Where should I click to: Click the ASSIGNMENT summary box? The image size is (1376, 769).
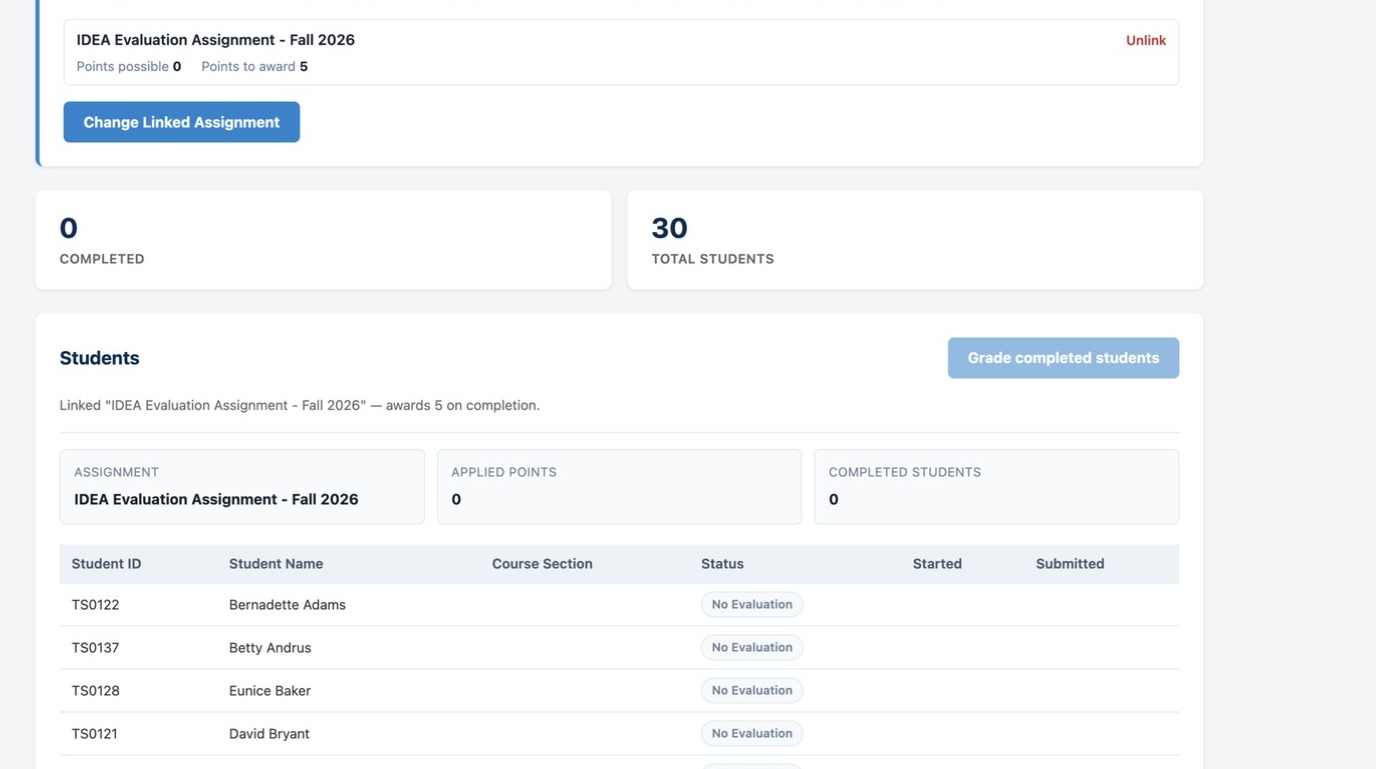(242, 487)
